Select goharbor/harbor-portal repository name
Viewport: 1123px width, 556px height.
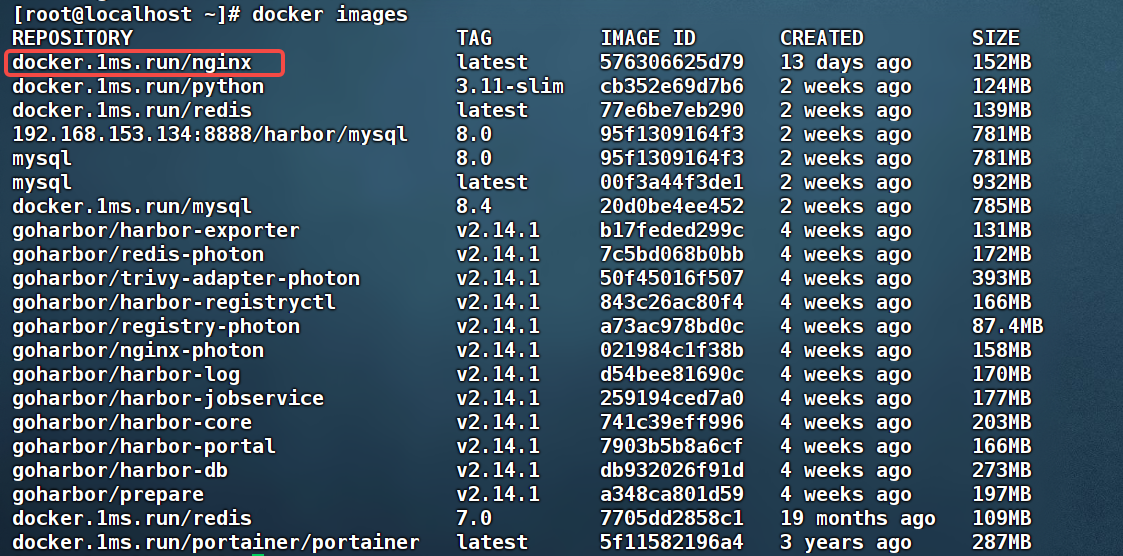click(144, 446)
